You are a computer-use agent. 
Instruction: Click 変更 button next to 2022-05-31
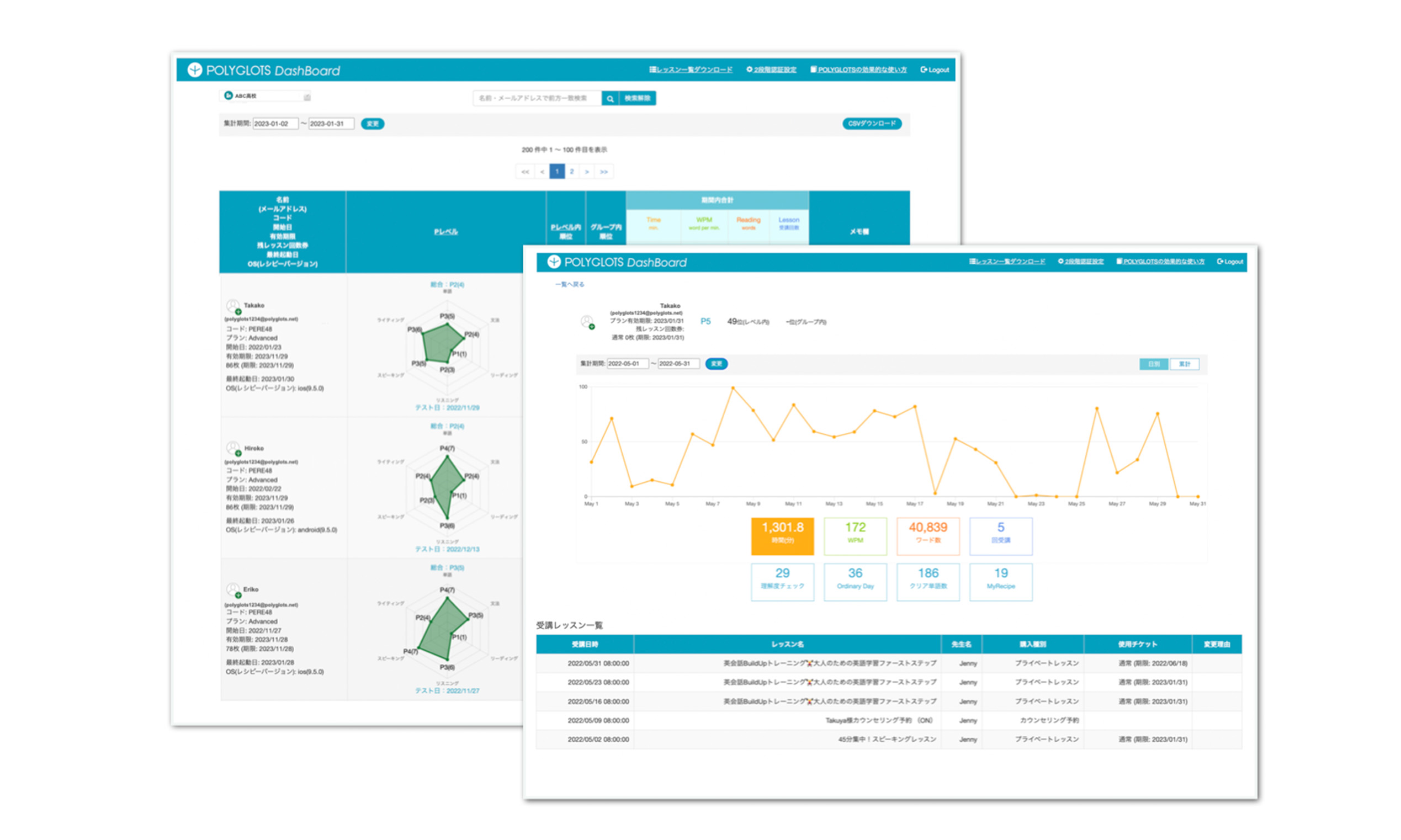point(717,364)
